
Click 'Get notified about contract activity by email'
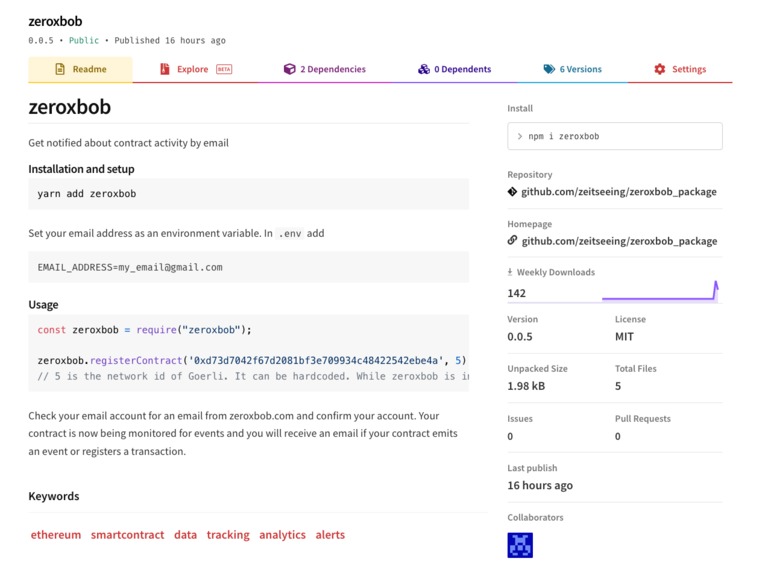click(128, 143)
